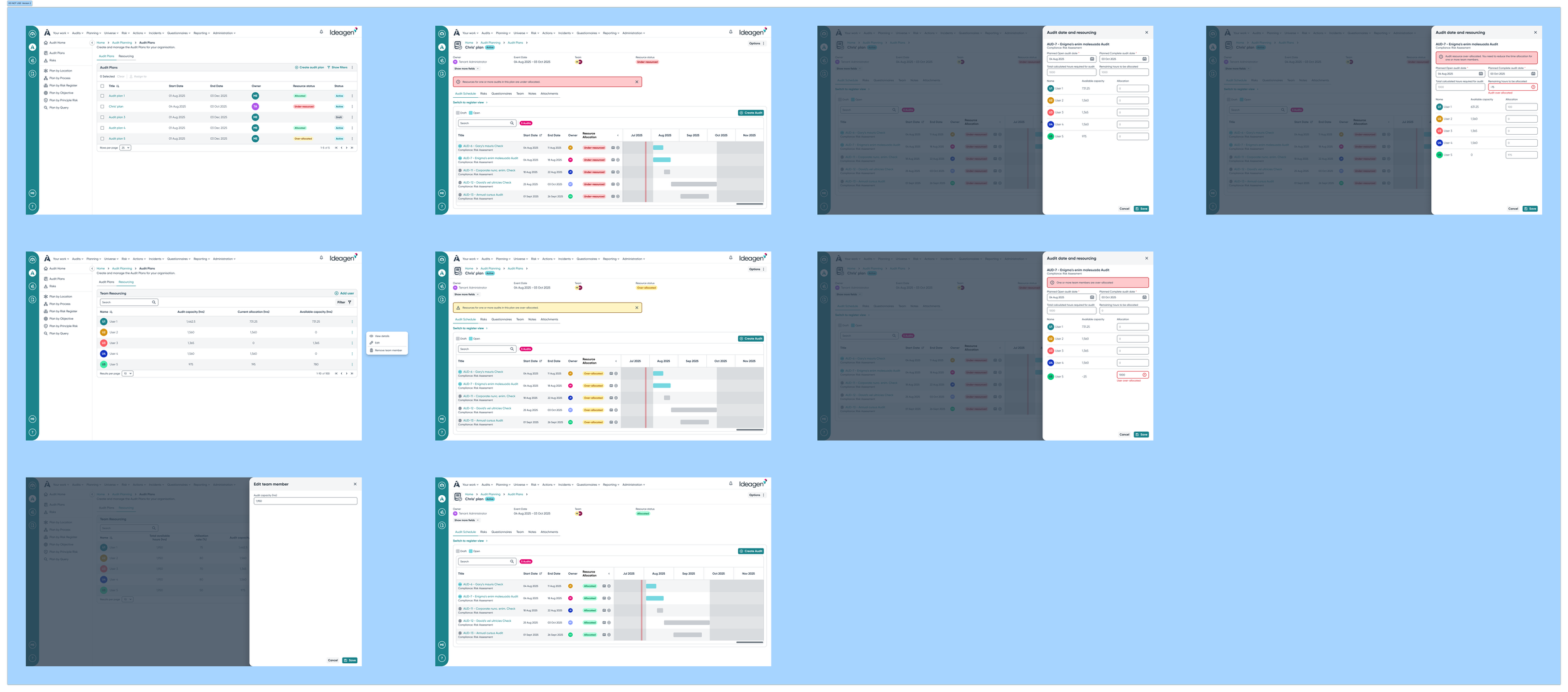Click the ME owner avatar on Audit plan 4 row

255,128
